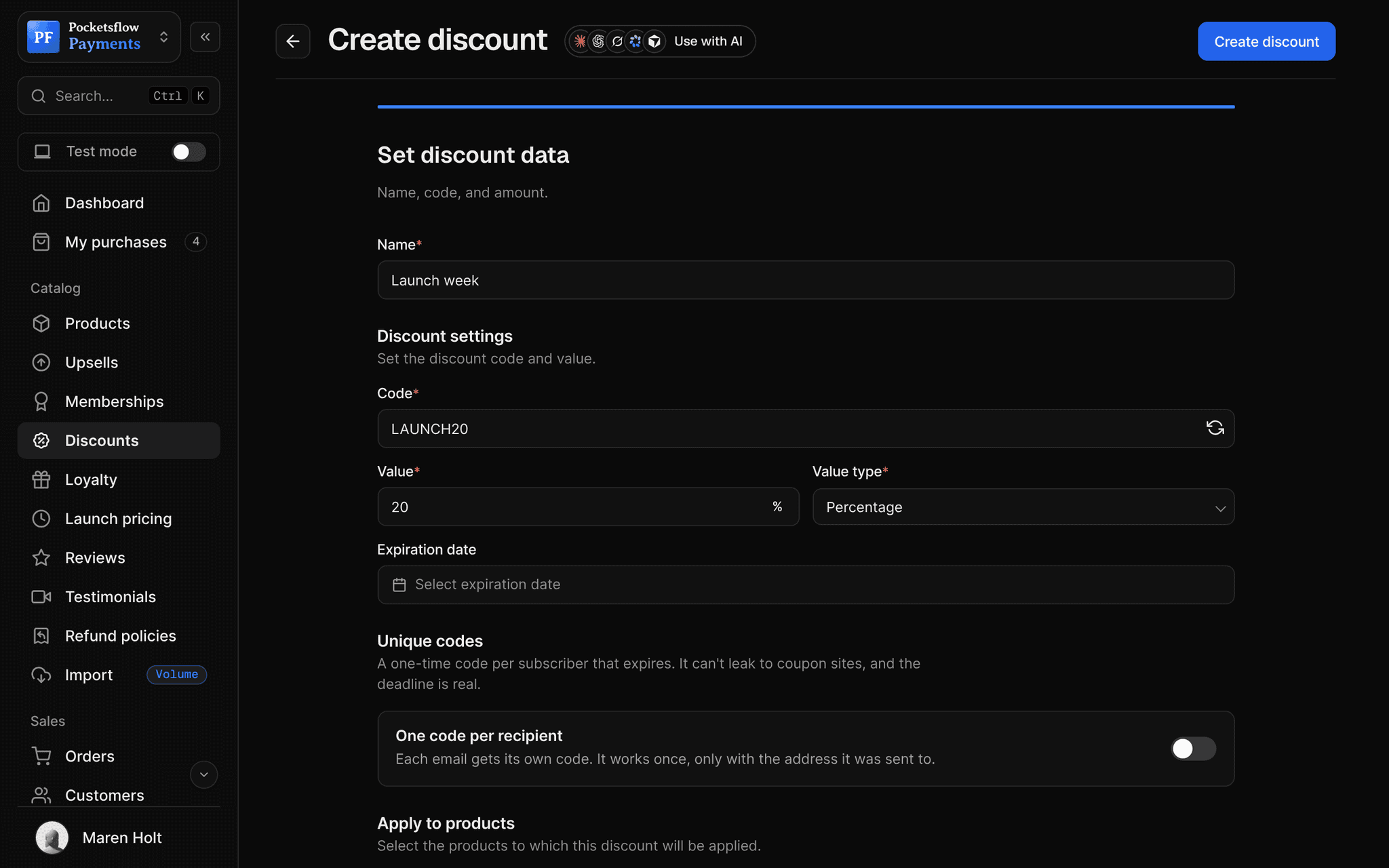Click the My purchases count badge 4
The image size is (1389, 868).
pyautogui.click(x=196, y=241)
